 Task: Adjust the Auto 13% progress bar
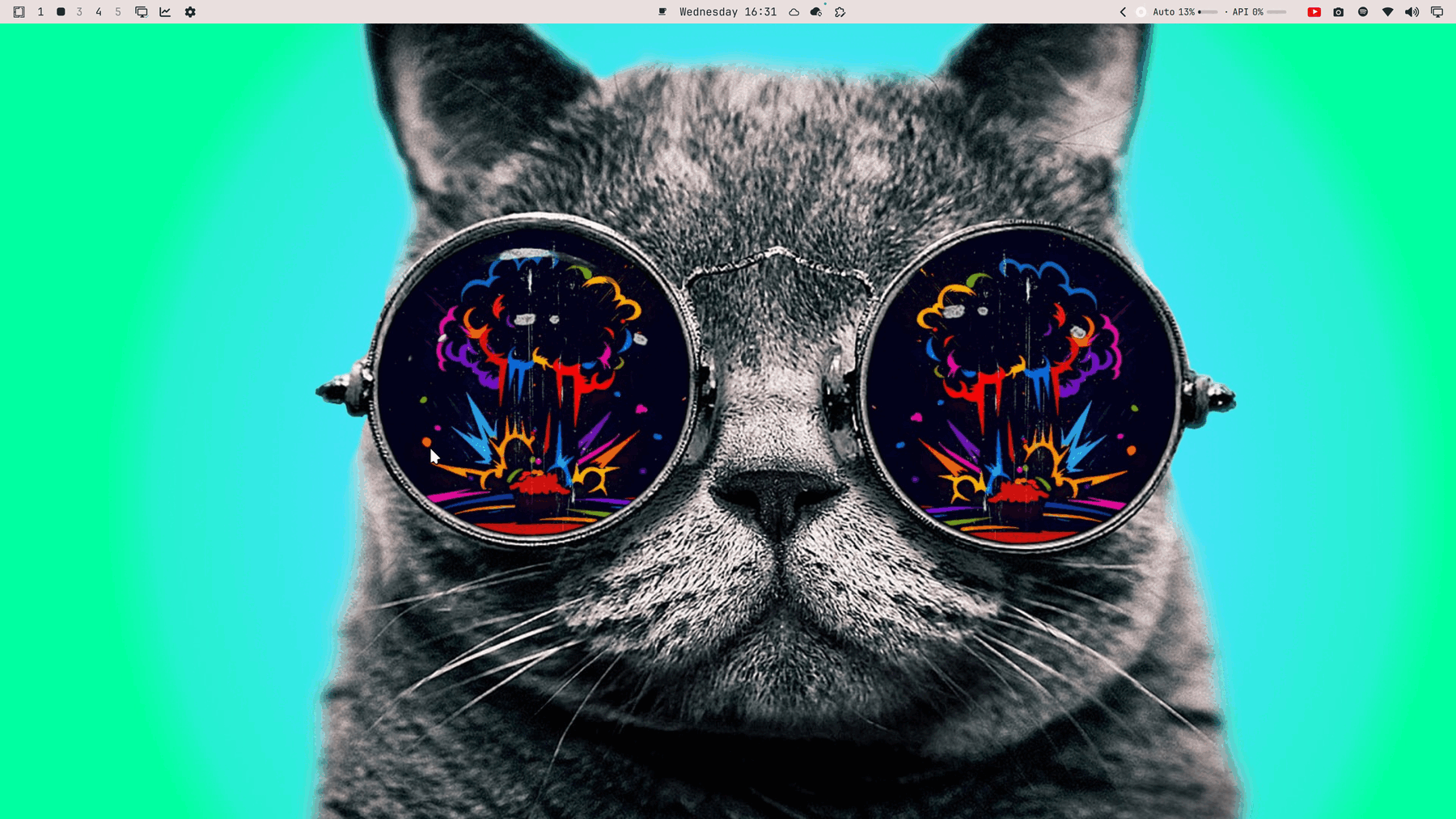pyautogui.click(x=1208, y=12)
